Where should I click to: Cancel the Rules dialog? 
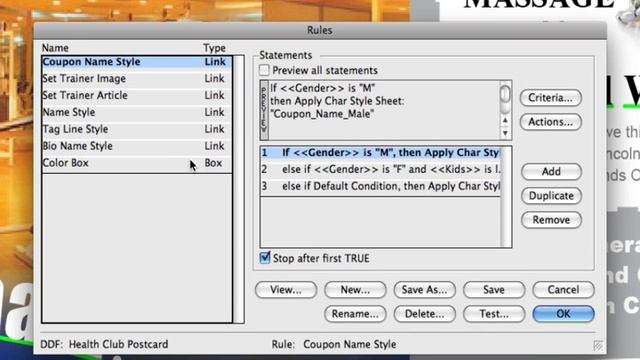coord(563,290)
